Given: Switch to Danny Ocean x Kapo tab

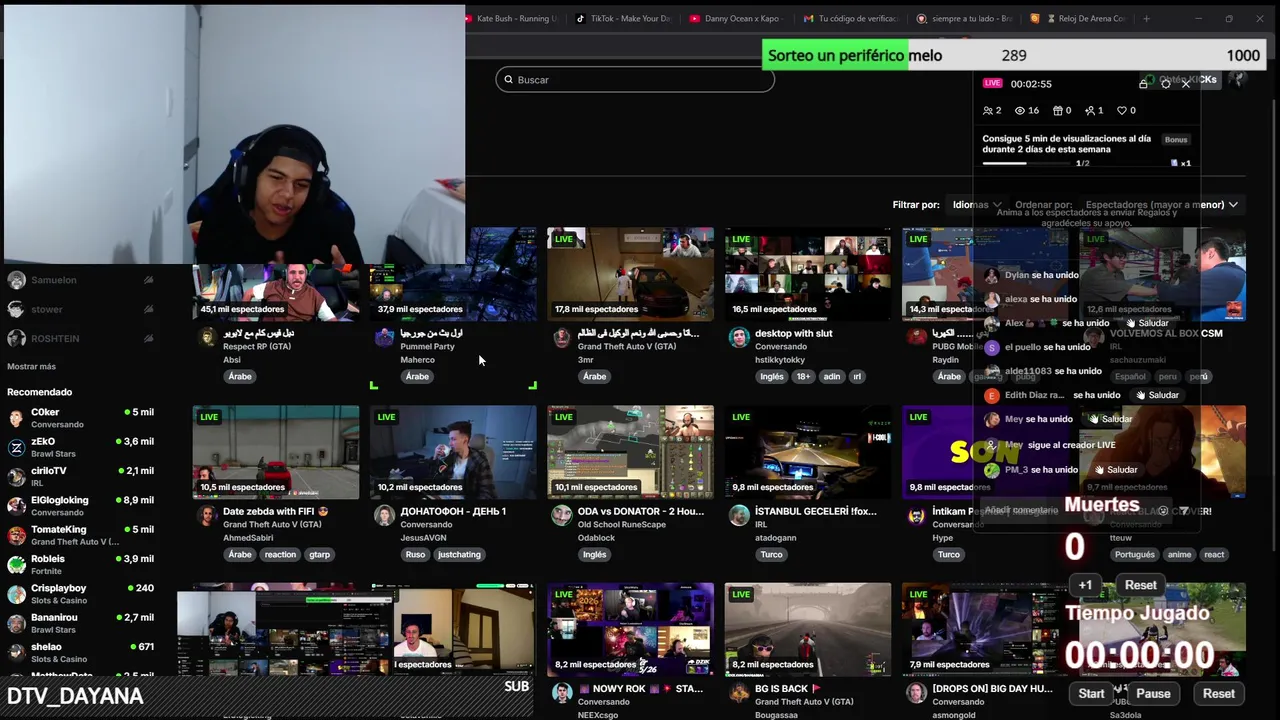Looking at the screenshot, I should click(738, 18).
